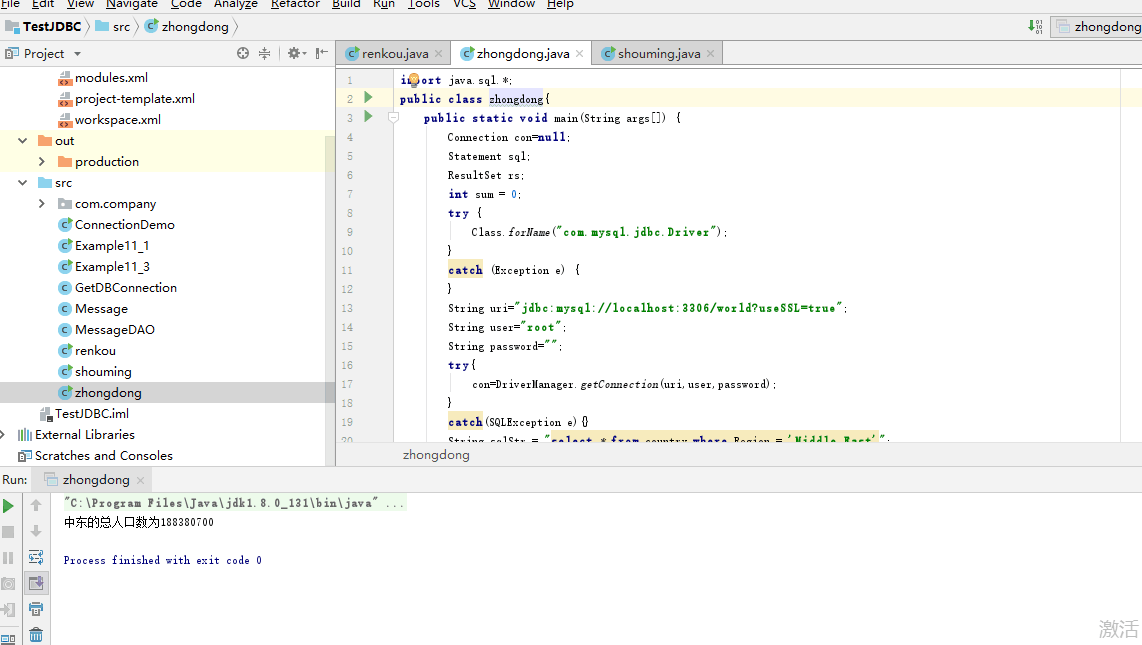Image resolution: width=1142 pixels, height=645 pixels.
Task: Collapse the out folder
Action: click(23, 141)
